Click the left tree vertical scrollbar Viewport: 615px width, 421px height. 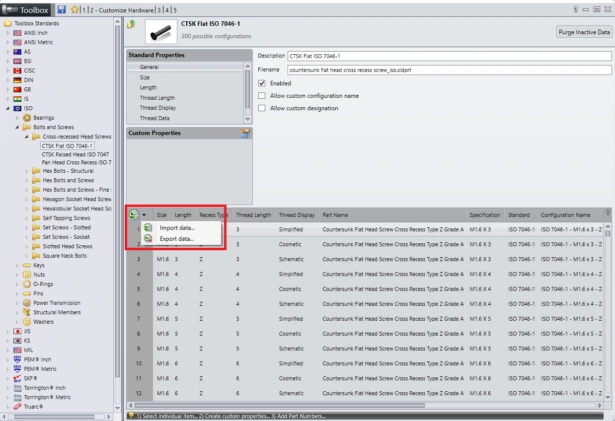click(117, 202)
